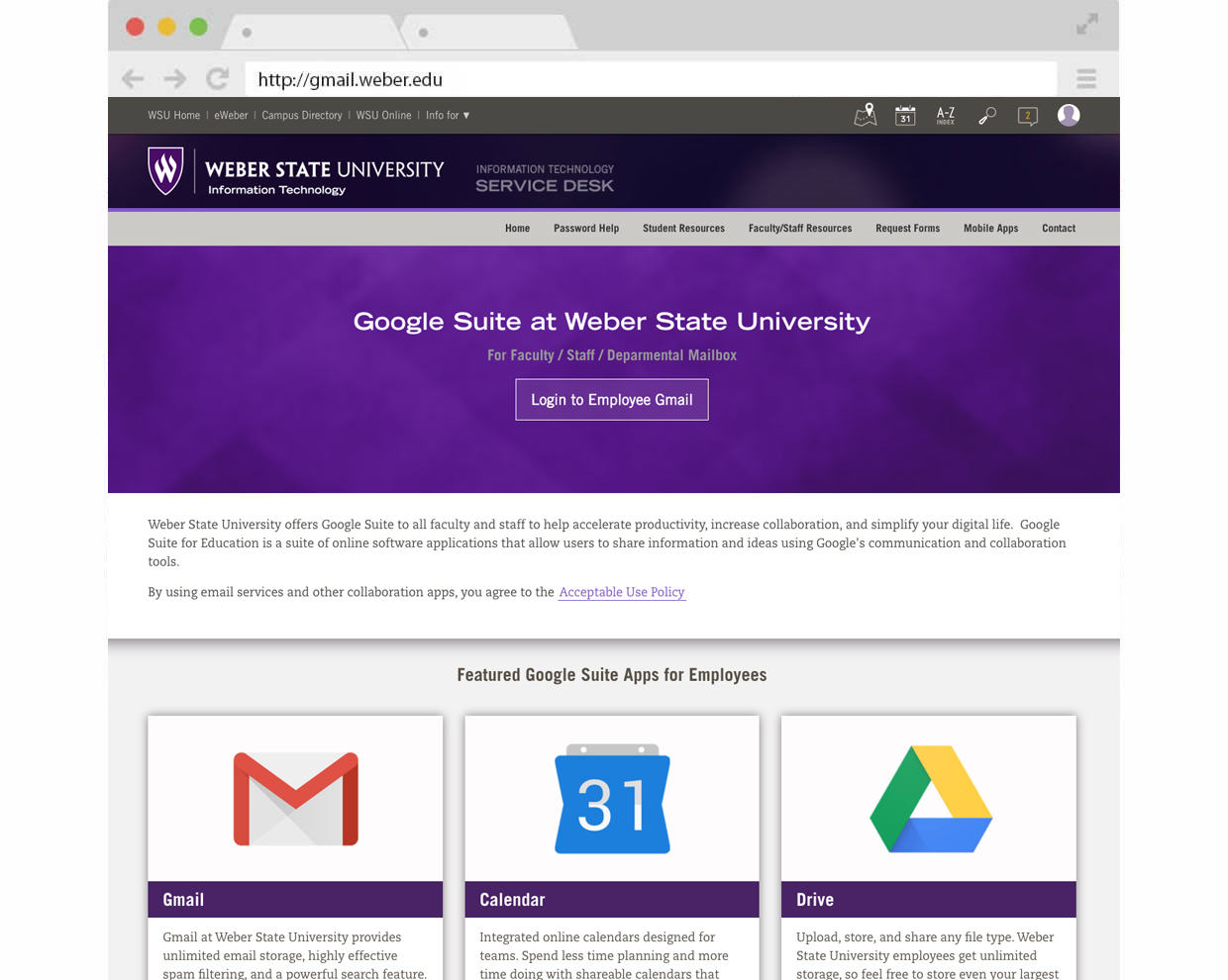This screenshot has height=980, width=1228.
Task: Click the Login to Employee Gmail button
Action: [x=612, y=400]
